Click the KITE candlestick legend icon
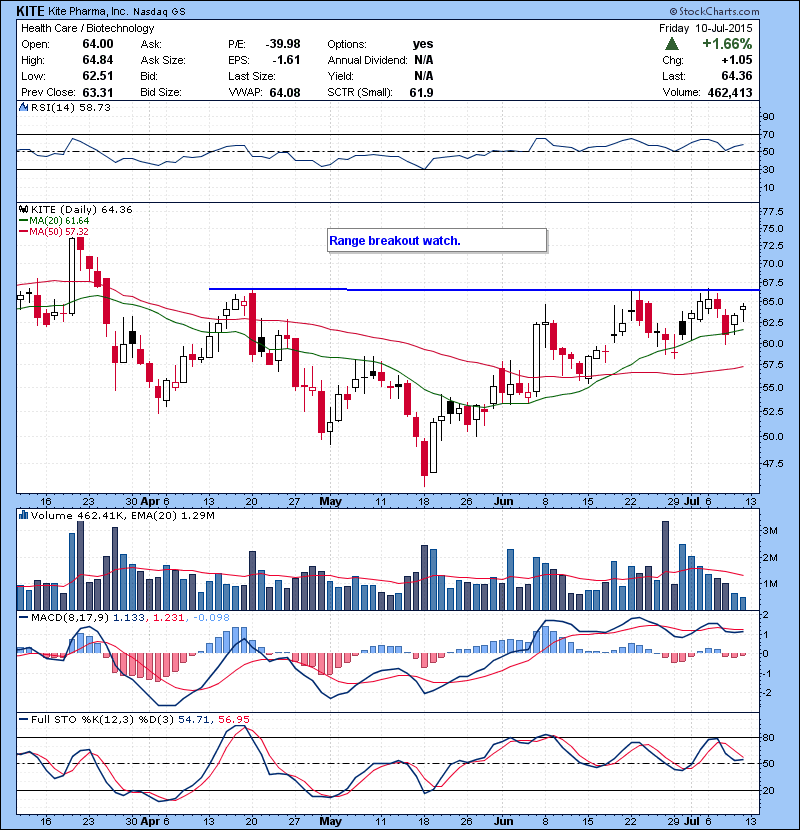800x830 pixels. (23, 209)
